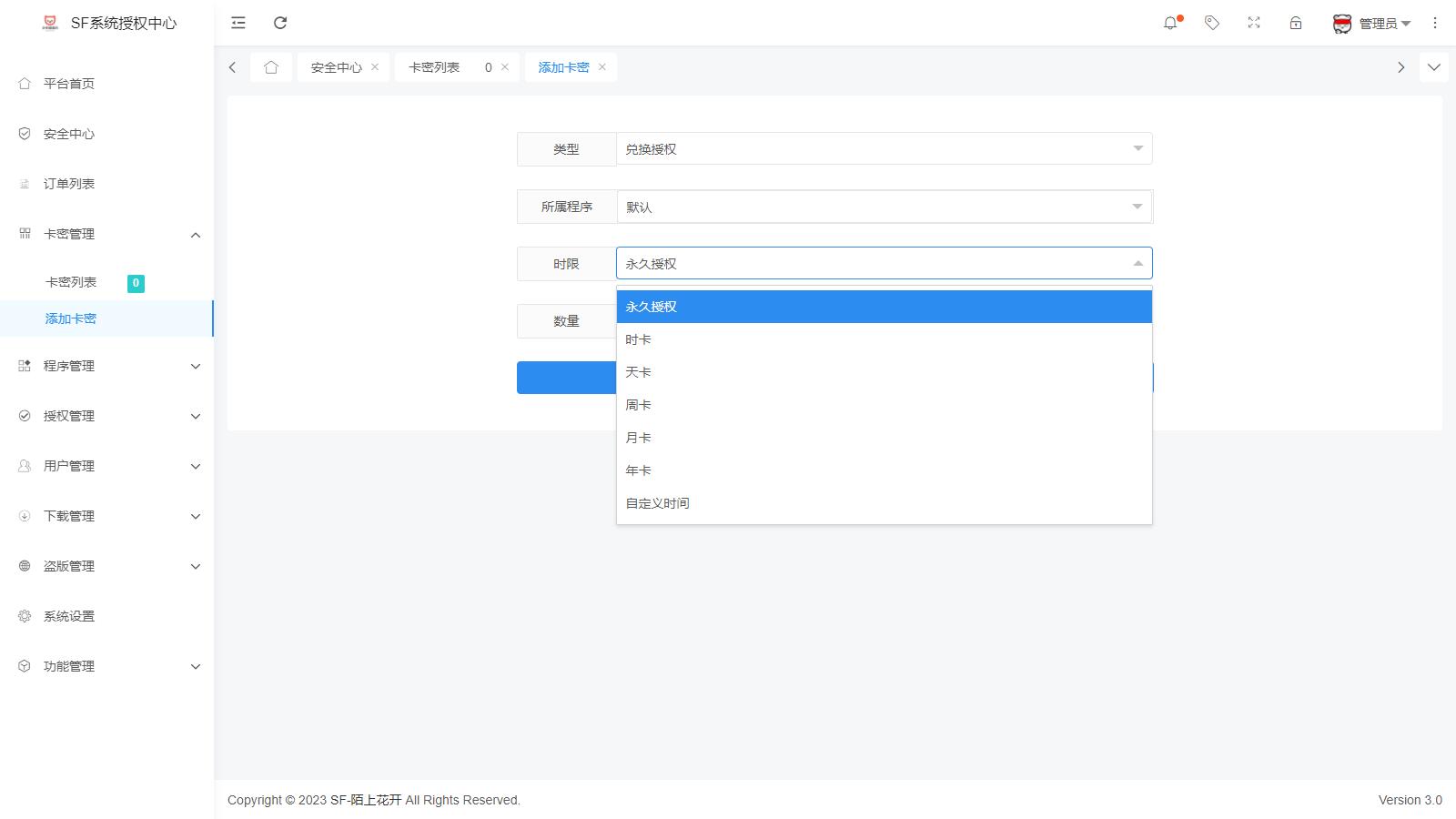
Task: Open the 类型 dropdown showing 兑换授权
Action: point(883,148)
